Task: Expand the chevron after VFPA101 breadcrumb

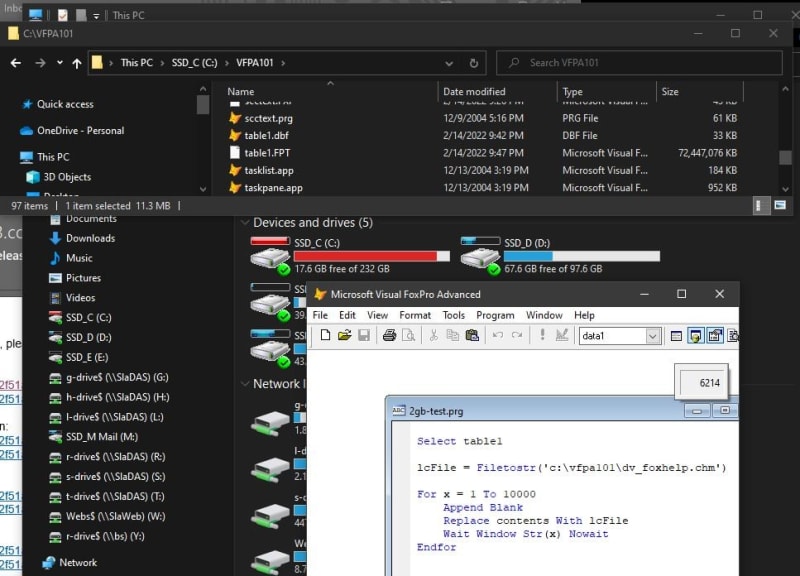Action: (283, 63)
